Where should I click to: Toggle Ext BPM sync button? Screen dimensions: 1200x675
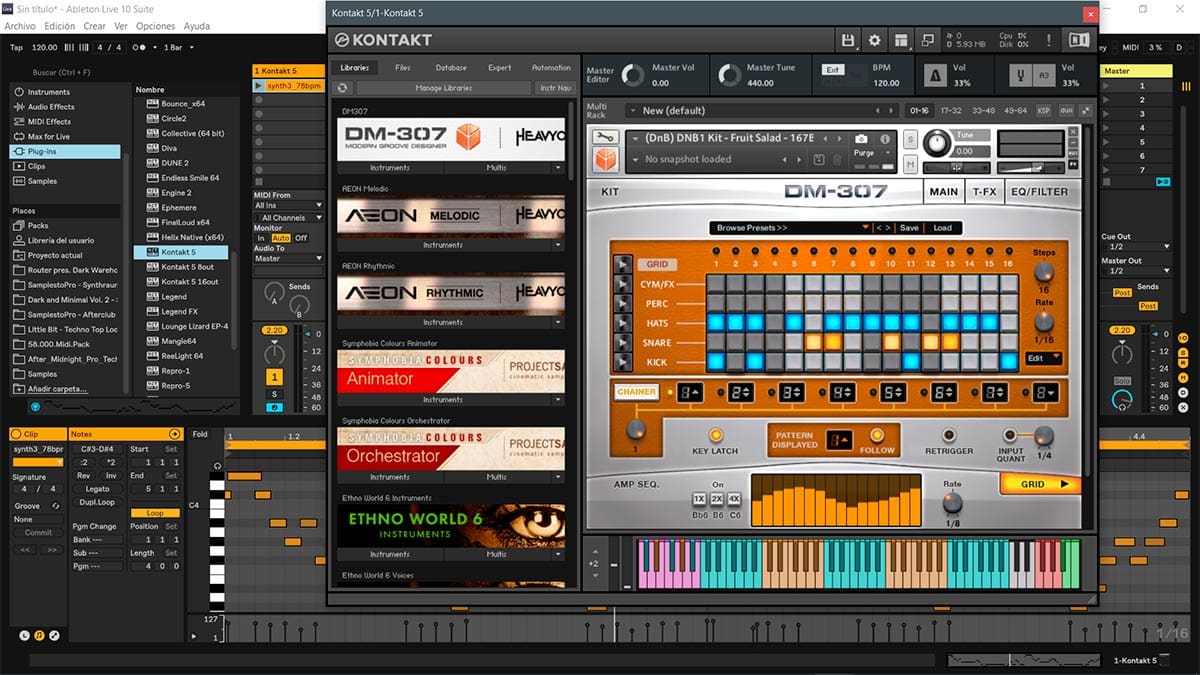tap(832, 70)
